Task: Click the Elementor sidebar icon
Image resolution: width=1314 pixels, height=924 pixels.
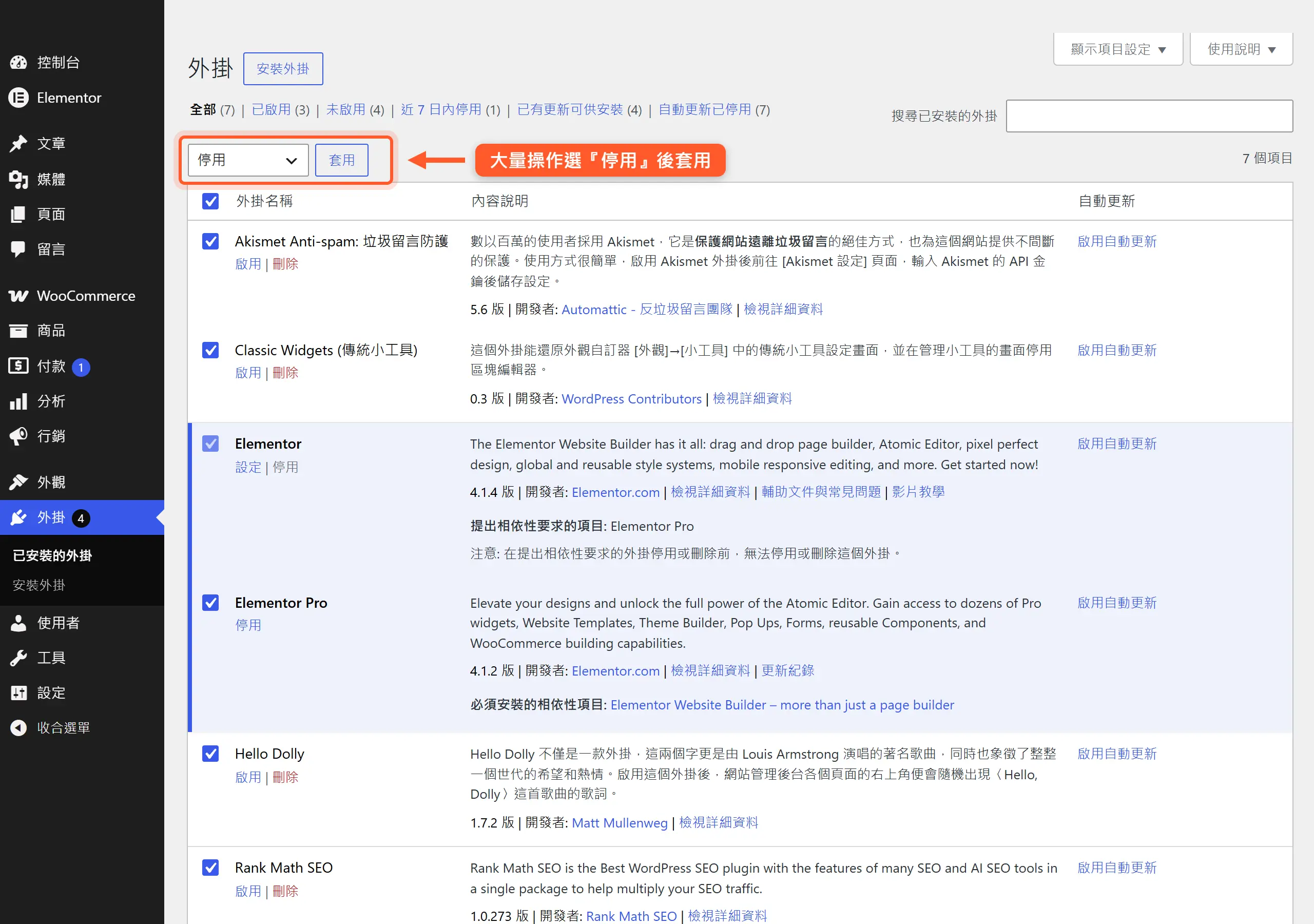Action: pos(18,98)
